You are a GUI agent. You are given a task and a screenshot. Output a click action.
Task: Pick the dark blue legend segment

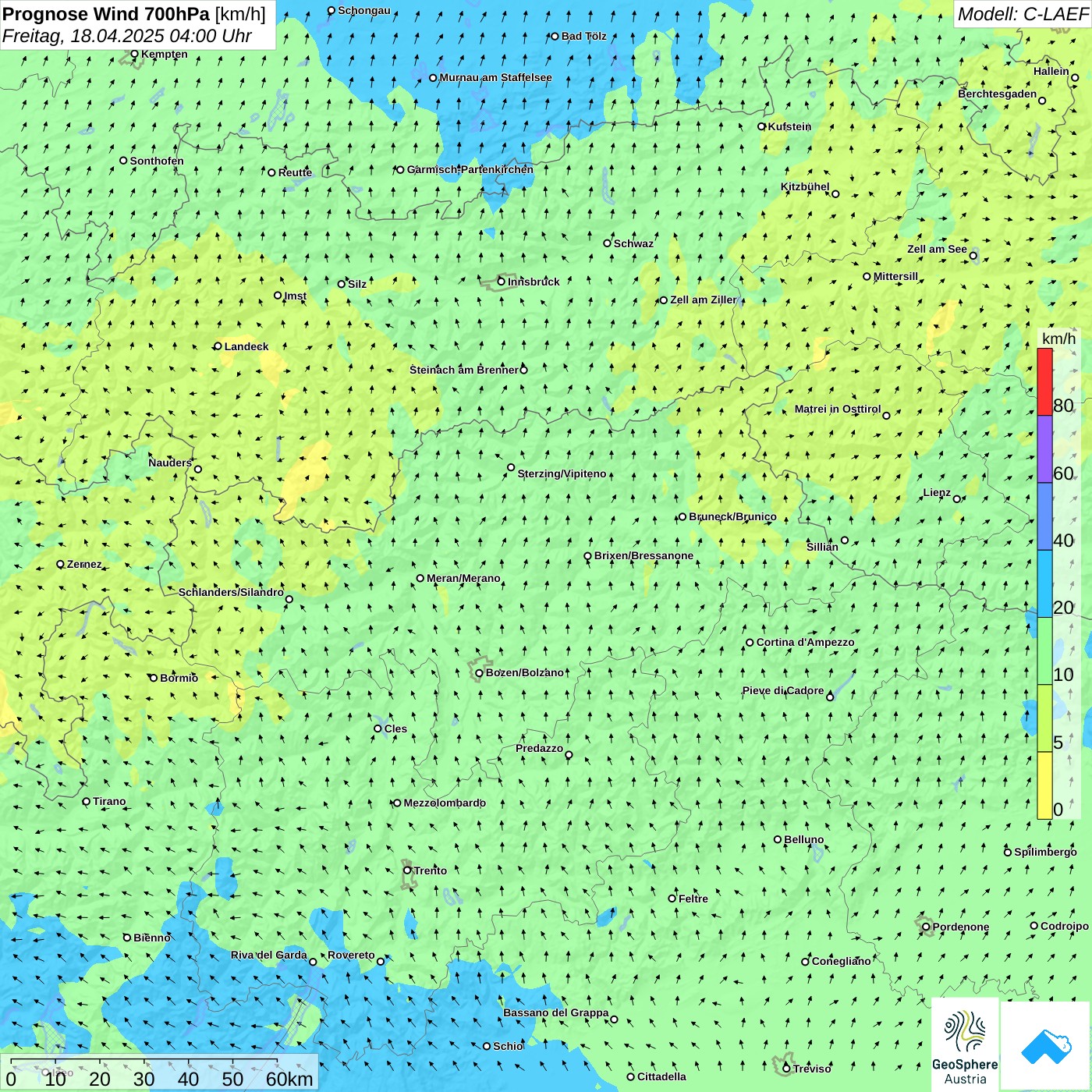(x=1044, y=517)
